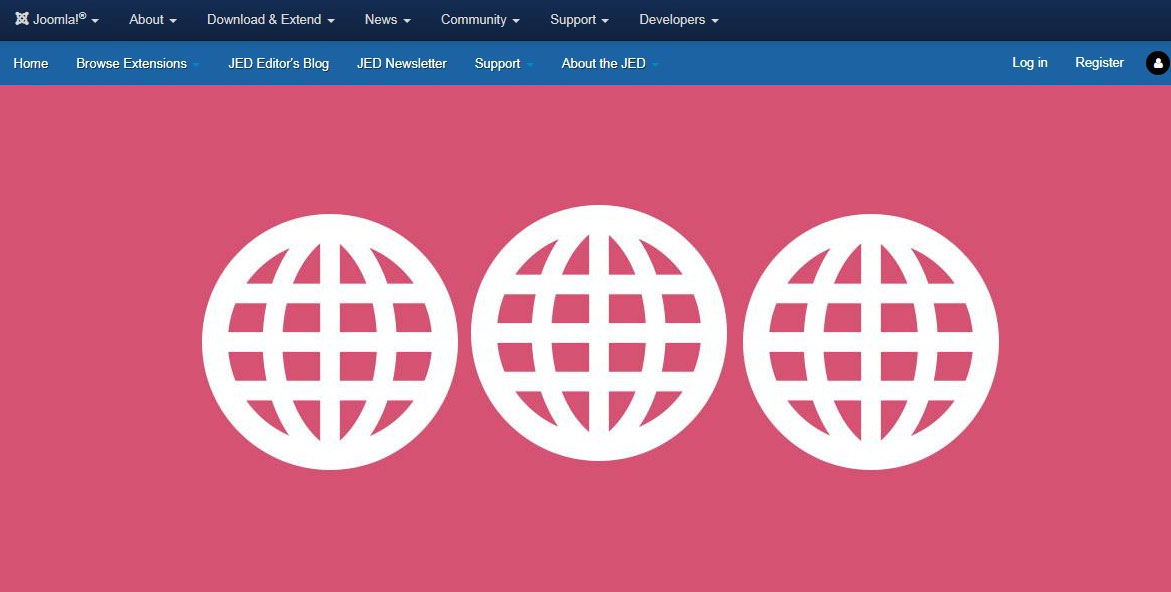Expand the Joomla! dropdown menu
The width and height of the screenshot is (1171, 592).
point(57,19)
